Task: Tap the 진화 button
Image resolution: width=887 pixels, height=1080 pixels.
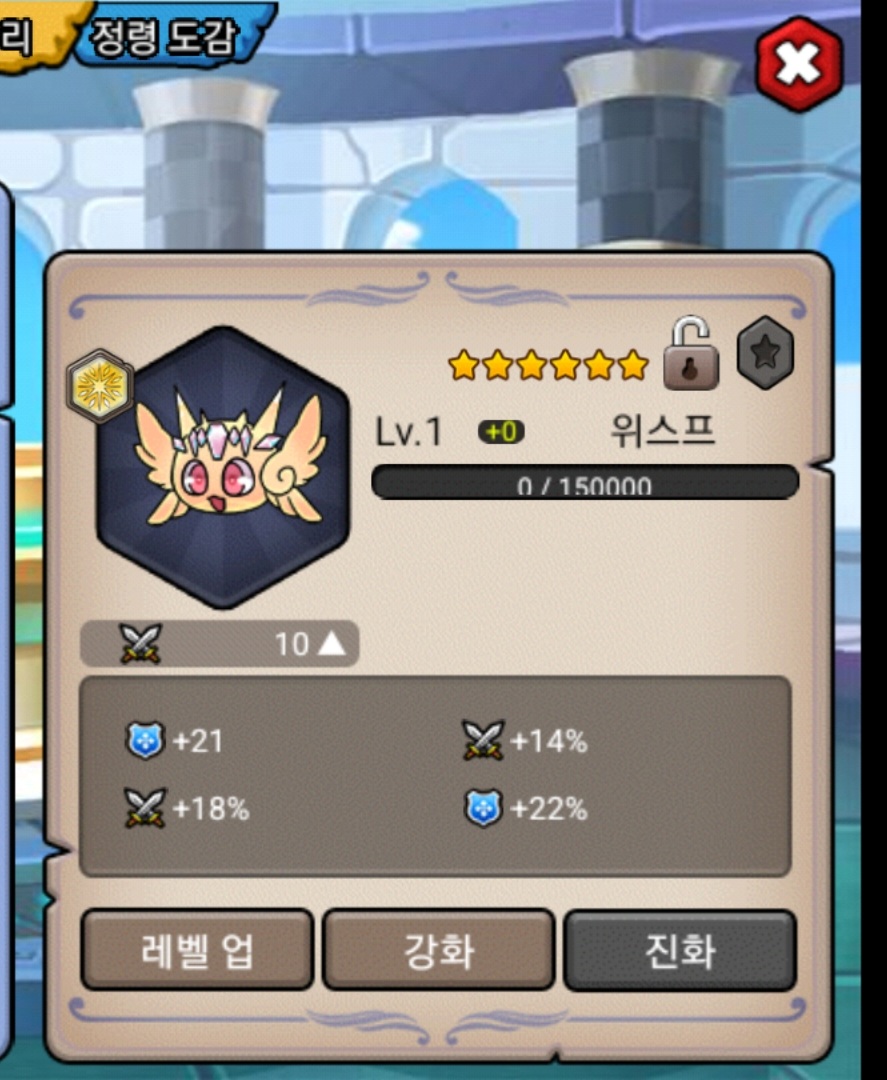Action: click(x=680, y=950)
